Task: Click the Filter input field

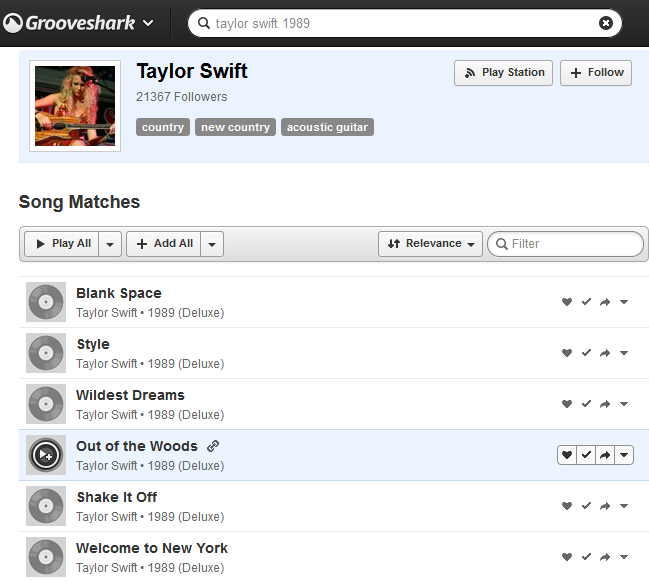Action: click(565, 244)
